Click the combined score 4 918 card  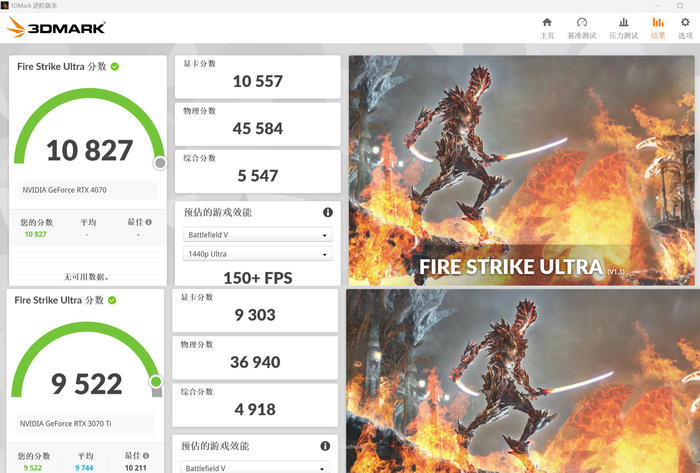point(255,405)
